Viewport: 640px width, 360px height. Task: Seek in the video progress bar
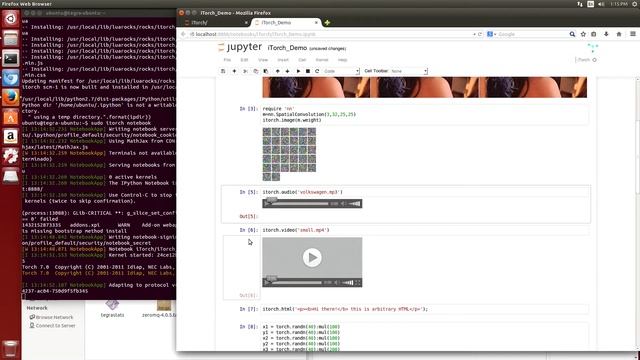click(297, 282)
